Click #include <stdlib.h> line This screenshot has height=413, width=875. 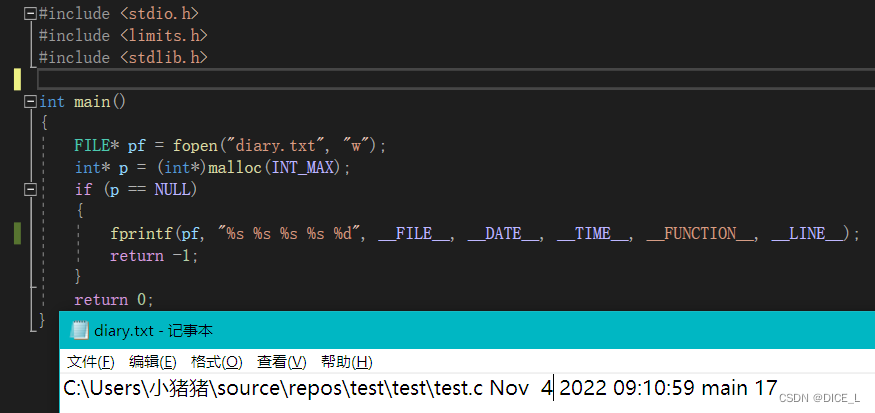123,57
